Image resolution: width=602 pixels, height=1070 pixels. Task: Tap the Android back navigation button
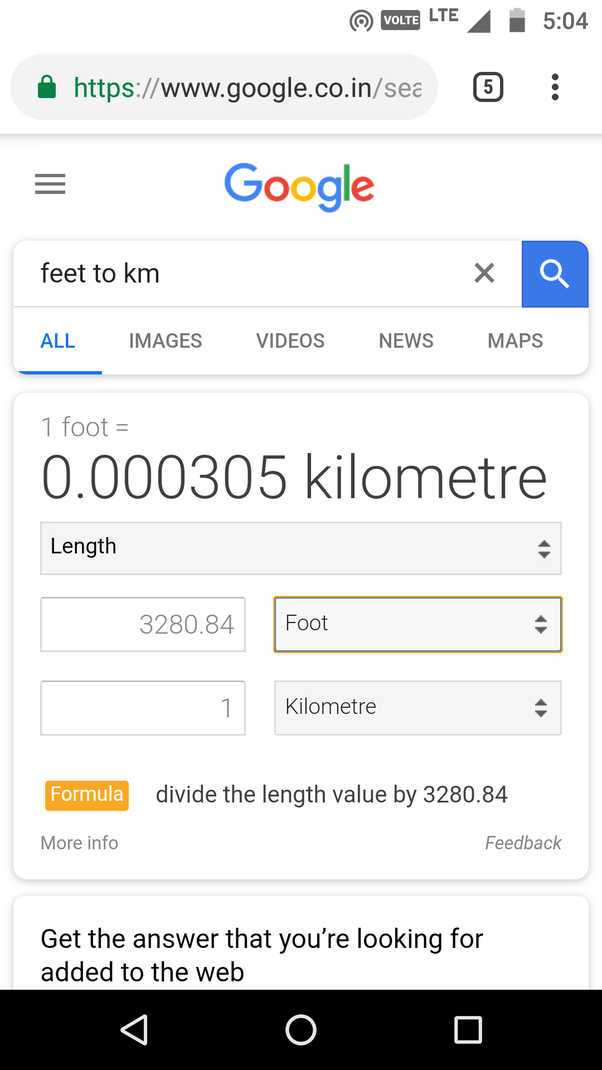point(134,1029)
